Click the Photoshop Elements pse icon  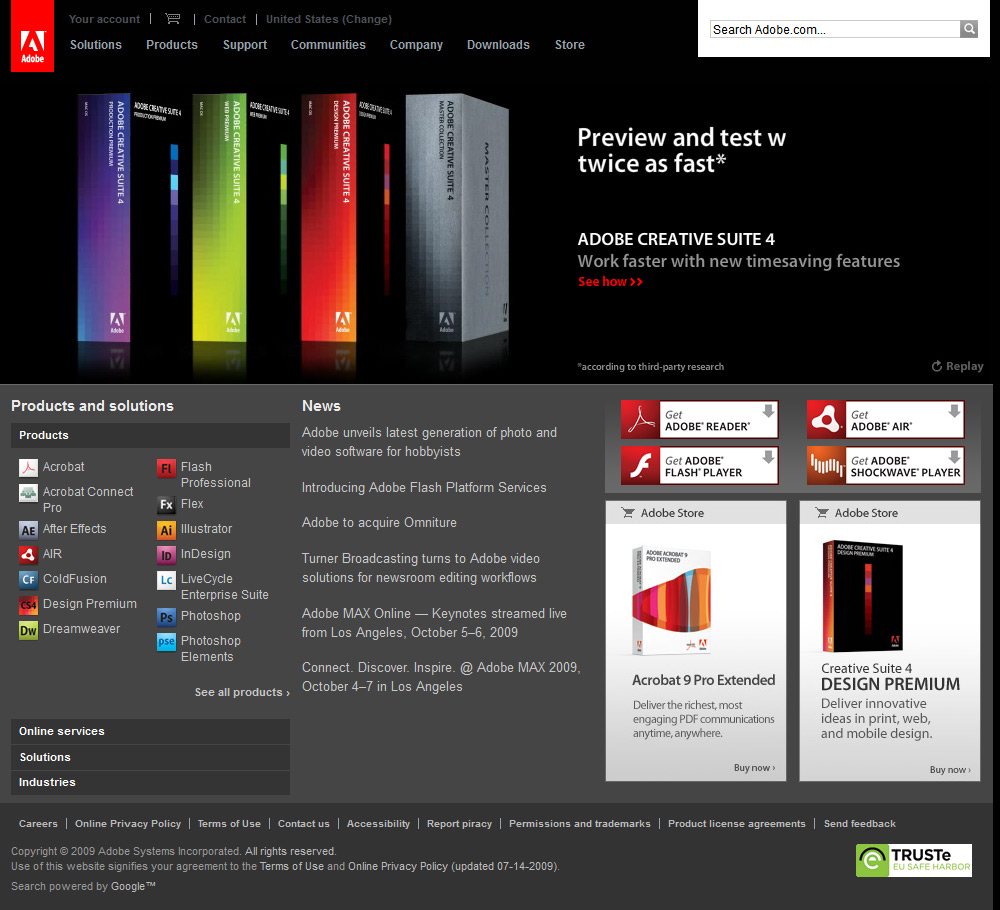click(166, 642)
